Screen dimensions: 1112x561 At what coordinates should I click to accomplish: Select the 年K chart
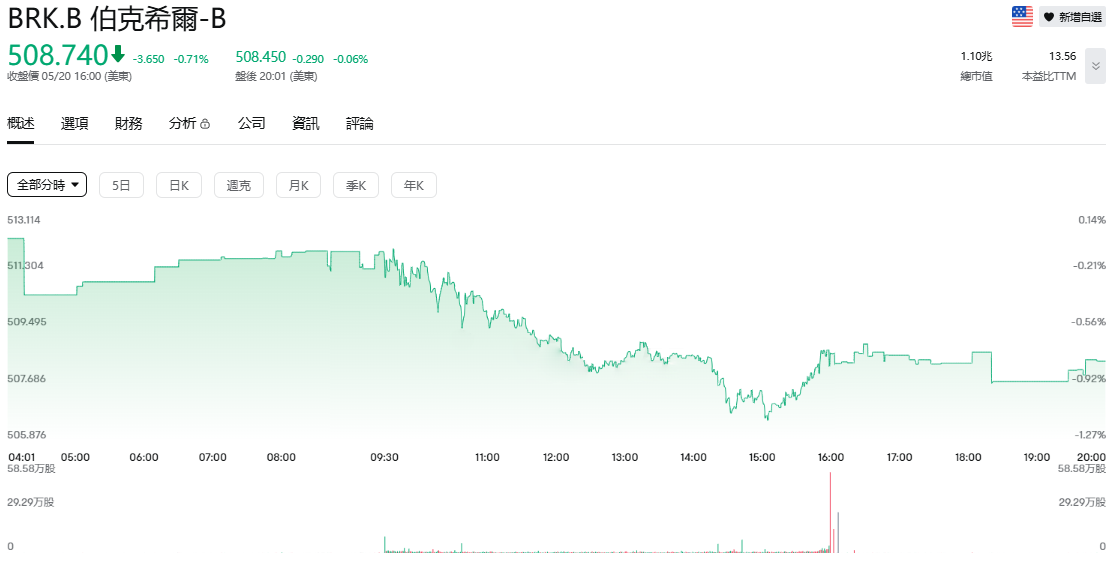413,185
